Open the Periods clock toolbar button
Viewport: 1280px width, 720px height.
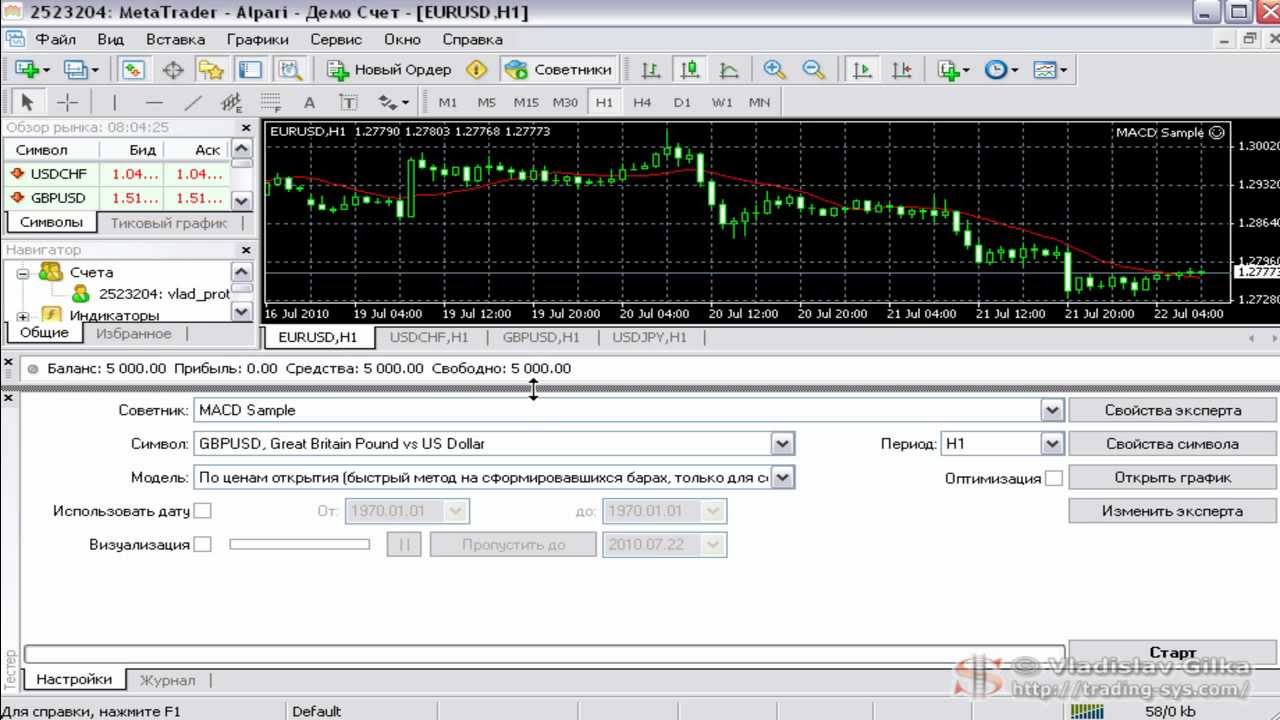point(1000,70)
